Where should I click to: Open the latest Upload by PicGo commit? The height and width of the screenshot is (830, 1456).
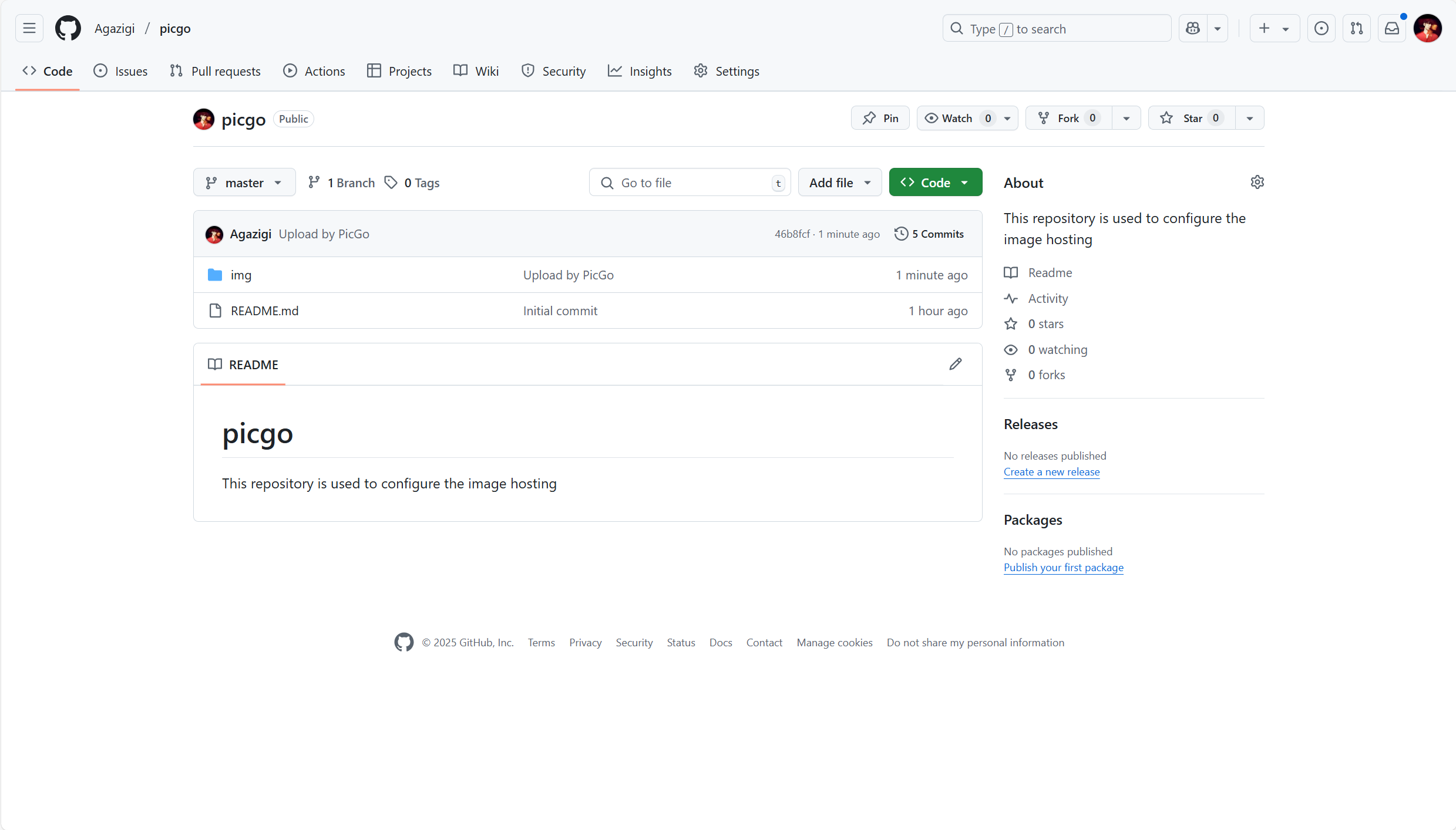click(x=324, y=234)
